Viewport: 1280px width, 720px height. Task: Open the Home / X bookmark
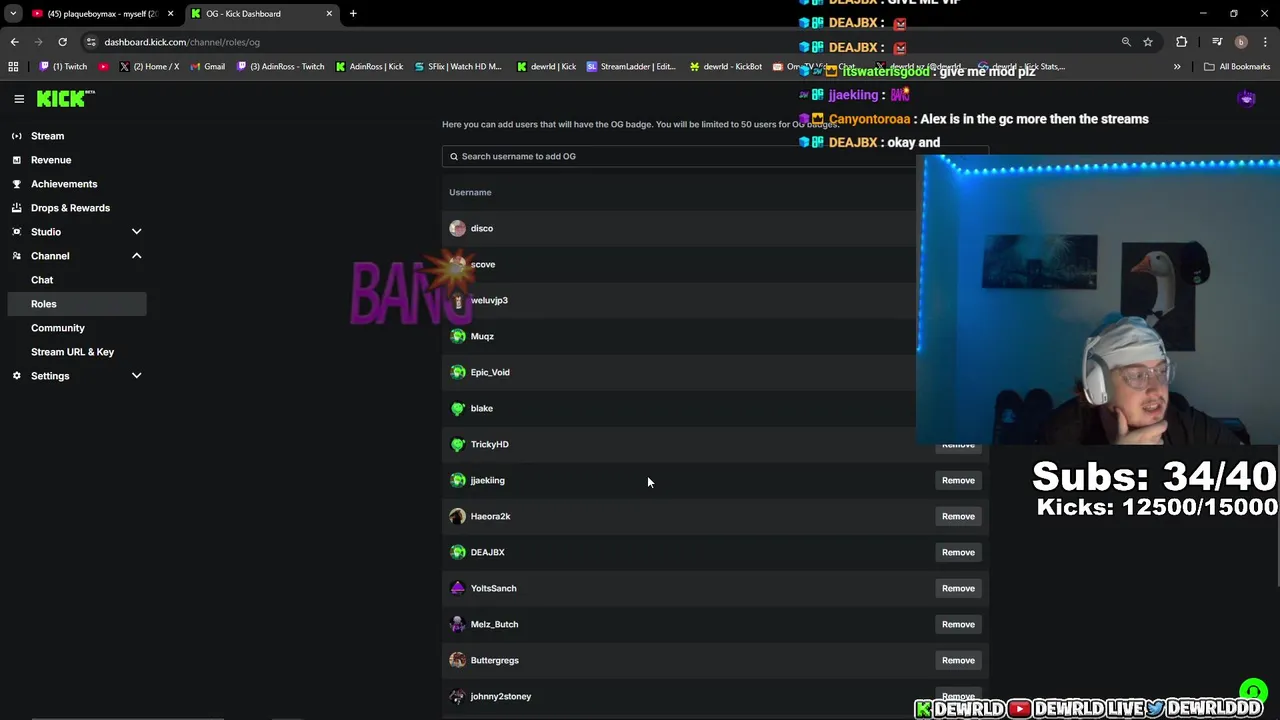pyautogui.click(x=149, y=67)
